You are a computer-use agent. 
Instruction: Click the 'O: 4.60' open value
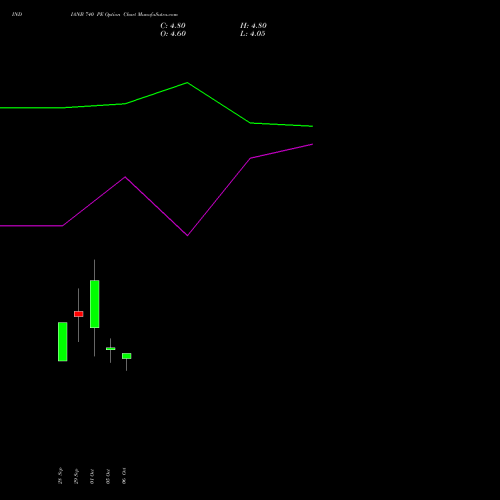pos(173,34)
